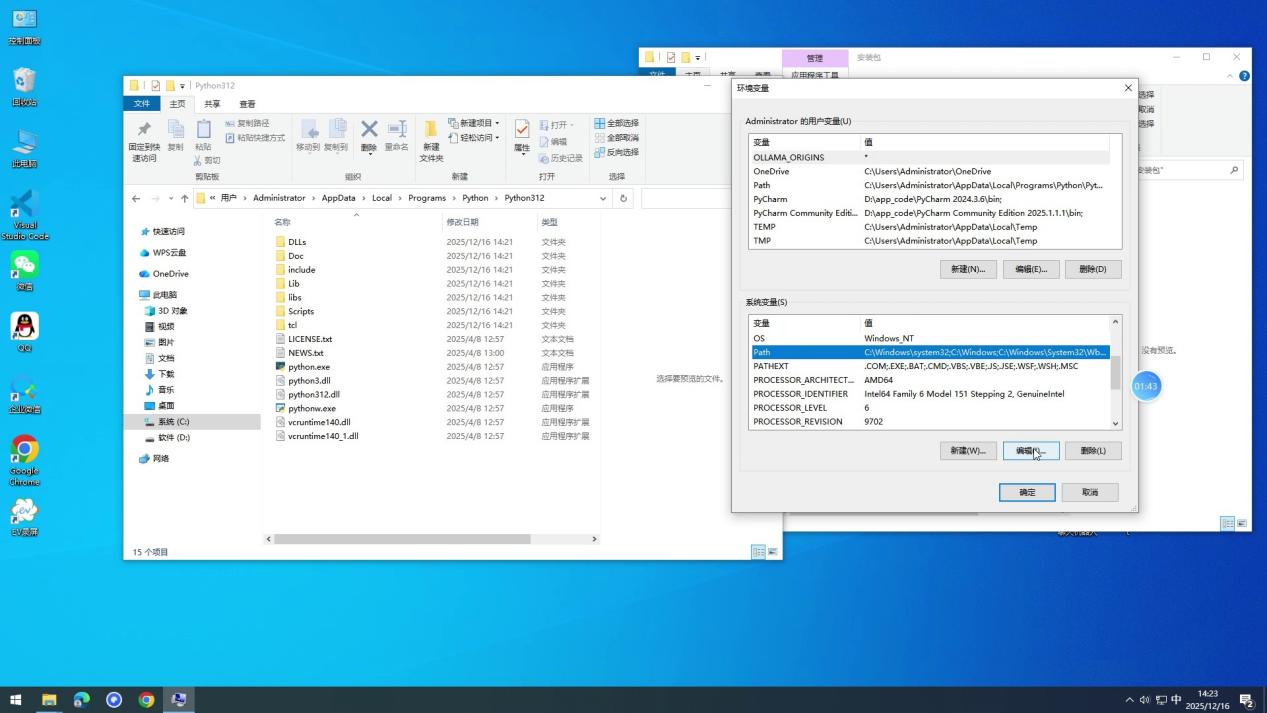Select python.exe in the file list
This screenshot has width=1267, height=713.
308,367
